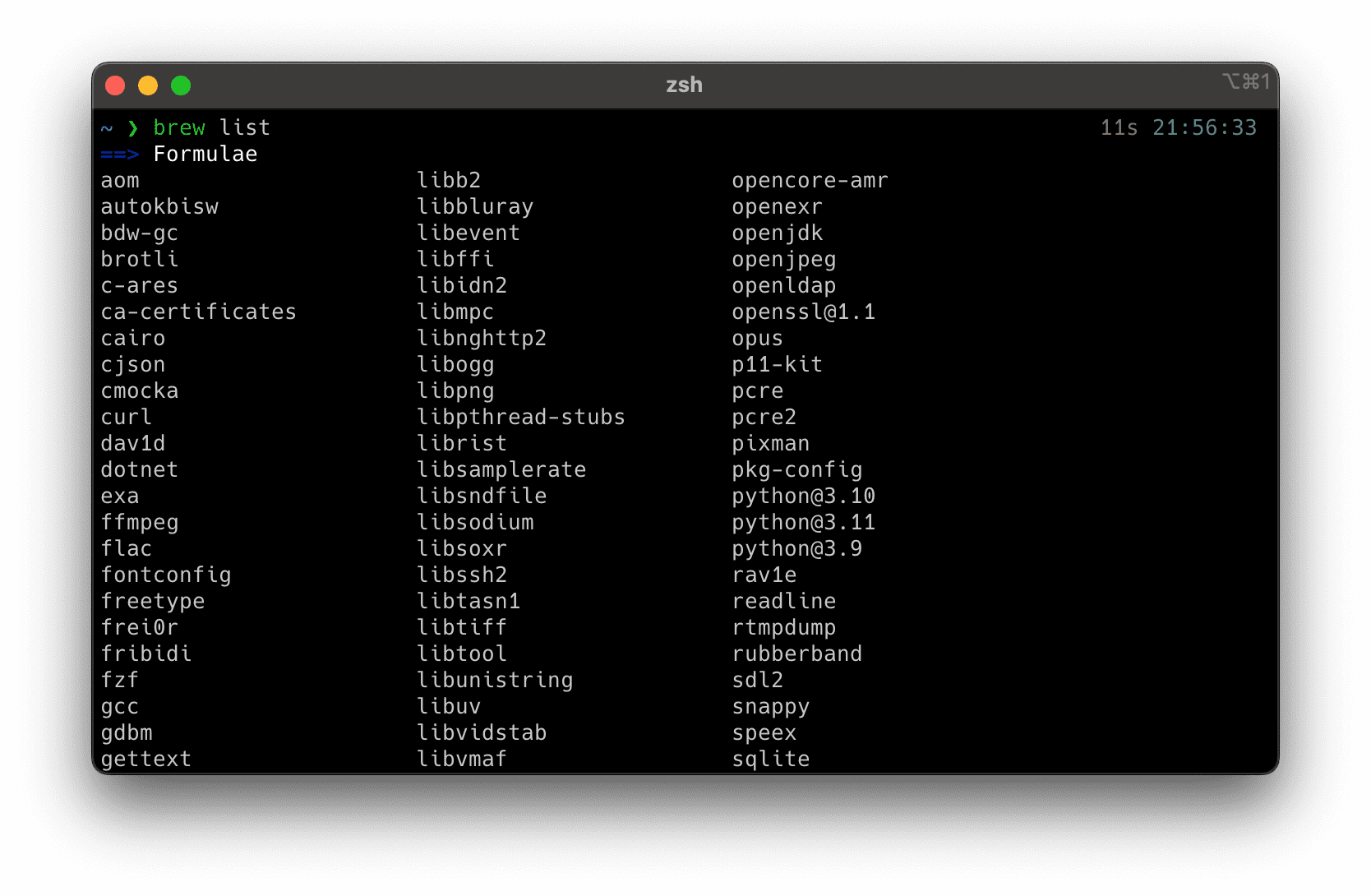Screen dimensions: 1371x896
Task: Select the 'frei0r' entry
Action: pyautogui.click(x=140, y=628)
